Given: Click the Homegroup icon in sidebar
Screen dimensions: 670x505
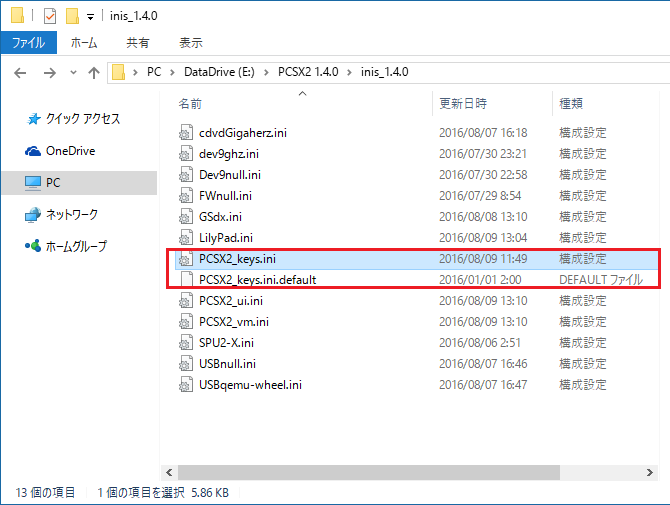Looking at the screenshot, I should point(33,246).
